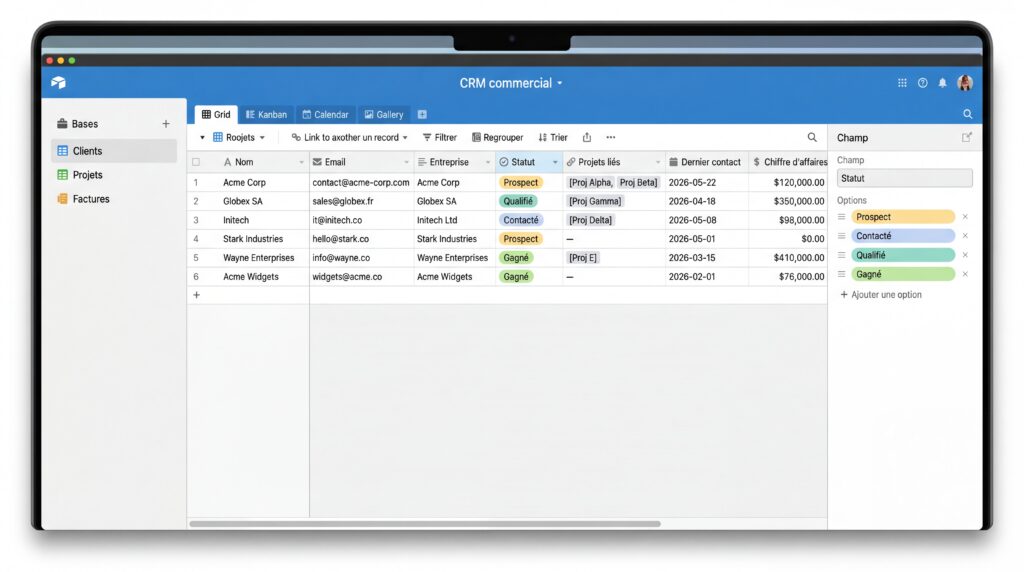Click the Filtrer button
Screen dimensions: 1024x572
pyautogui.click(x=440, y=137)
